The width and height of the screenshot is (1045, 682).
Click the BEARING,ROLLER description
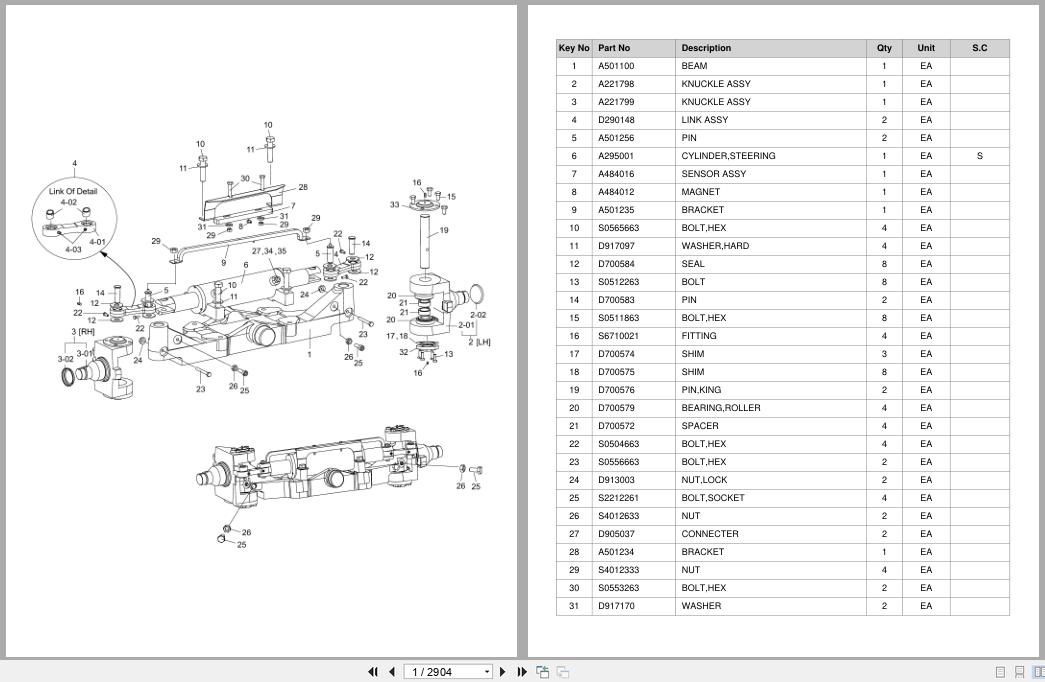[x=720, y=408]
